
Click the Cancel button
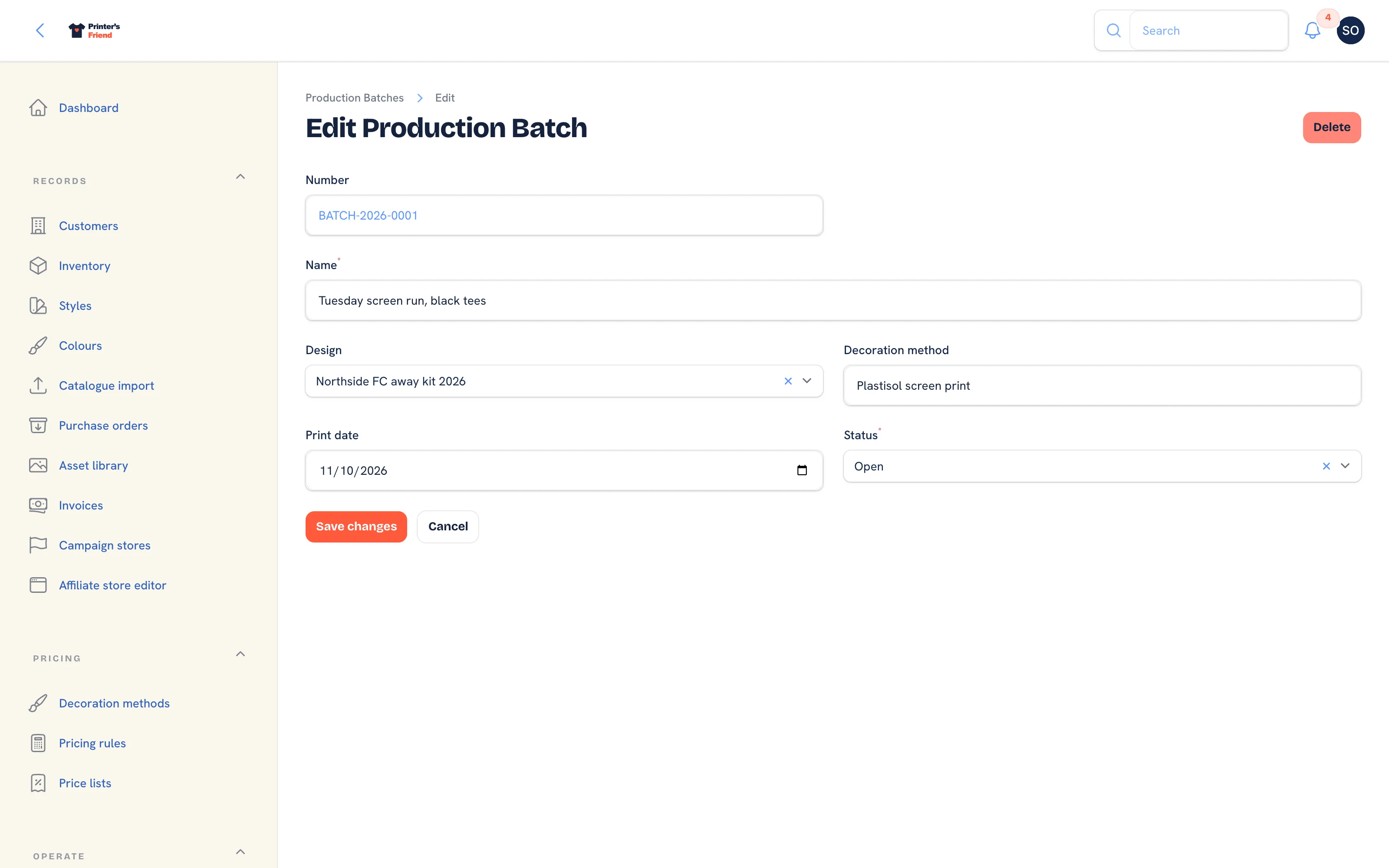pos(448,526)
